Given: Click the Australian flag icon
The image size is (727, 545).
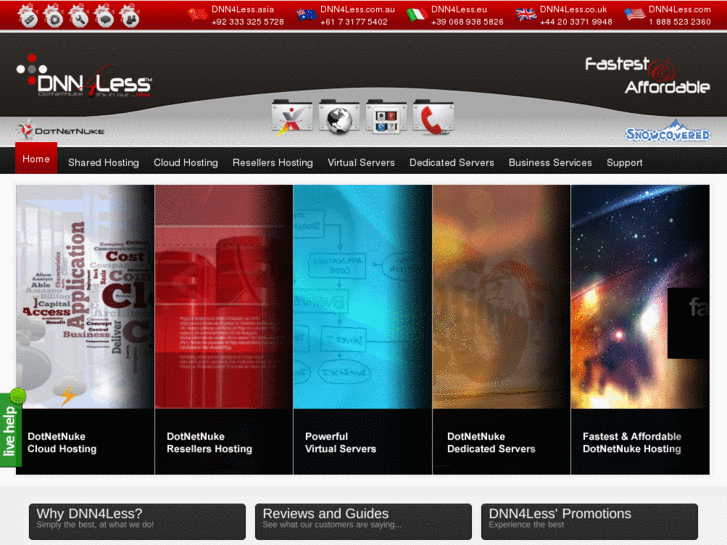Looking at the screenshot, I should point(307,14).
